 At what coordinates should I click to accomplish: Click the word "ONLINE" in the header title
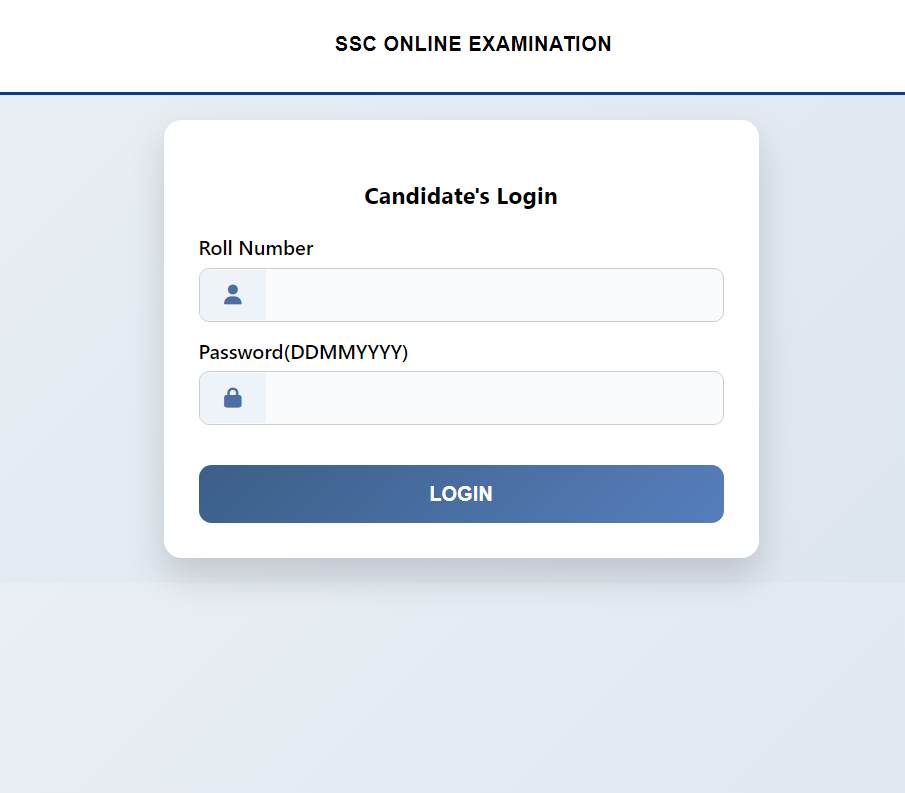click(423, 44)
